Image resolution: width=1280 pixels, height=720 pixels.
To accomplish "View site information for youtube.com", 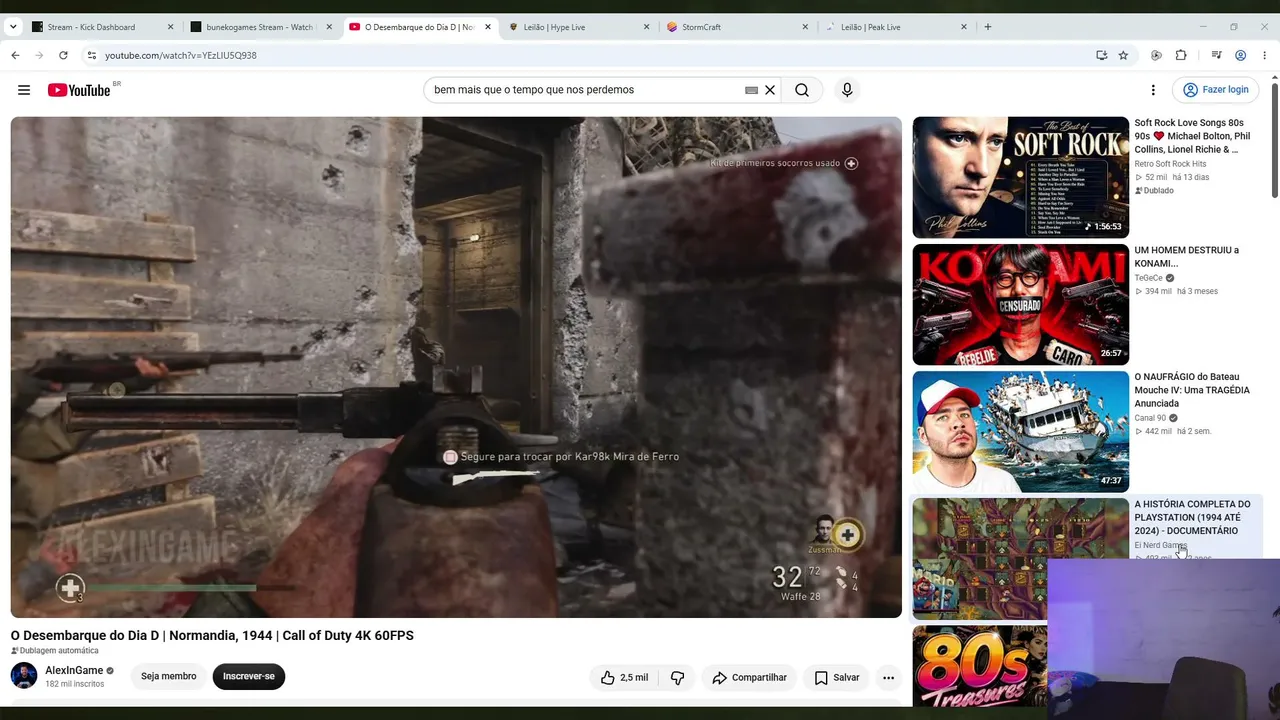I will click(x=91, y=55).
